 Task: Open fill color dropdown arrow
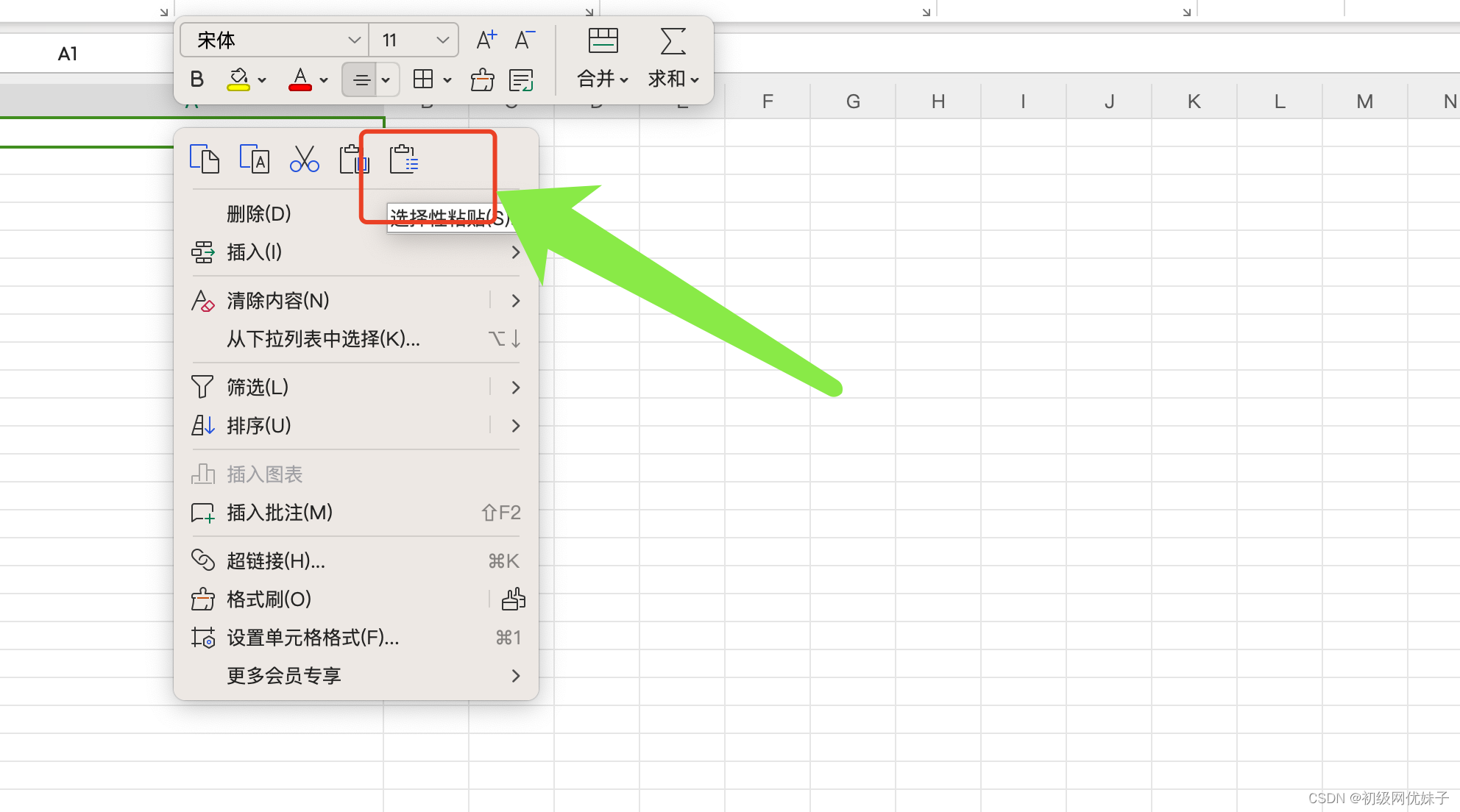(262, 79)
